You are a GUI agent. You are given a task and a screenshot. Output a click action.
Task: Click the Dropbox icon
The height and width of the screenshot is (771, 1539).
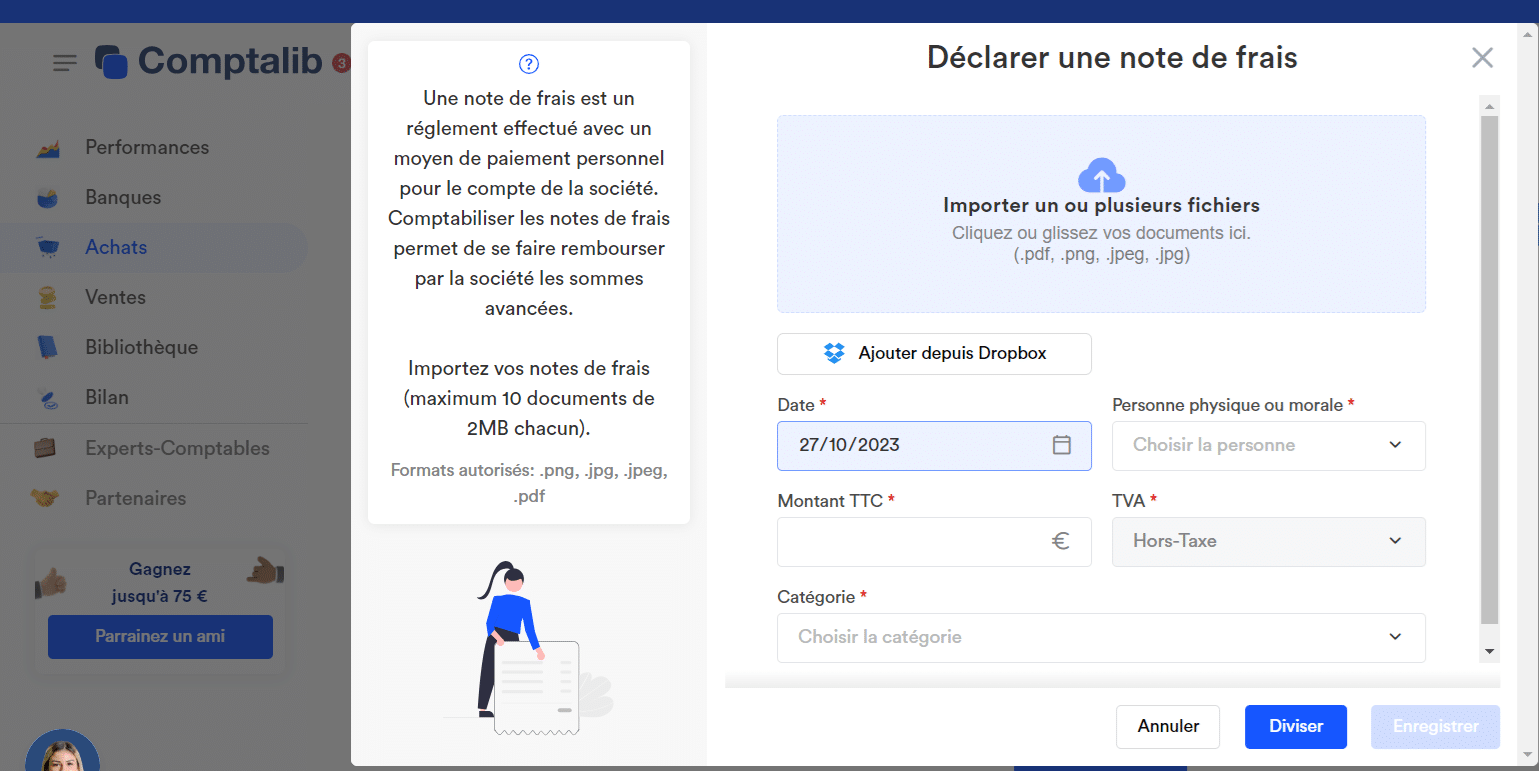click(x=833, y=353)
